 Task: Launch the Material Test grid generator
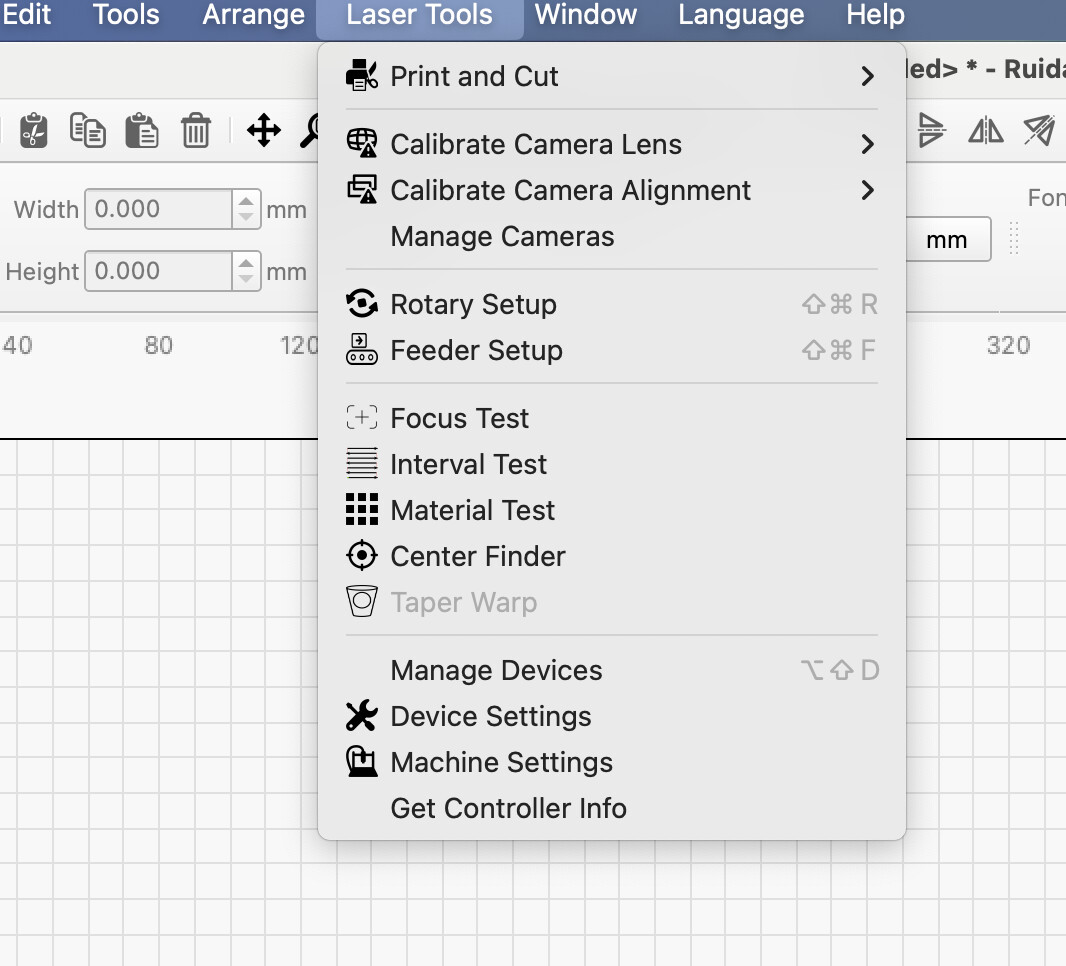pyautogui.click(x=472, y=511)
